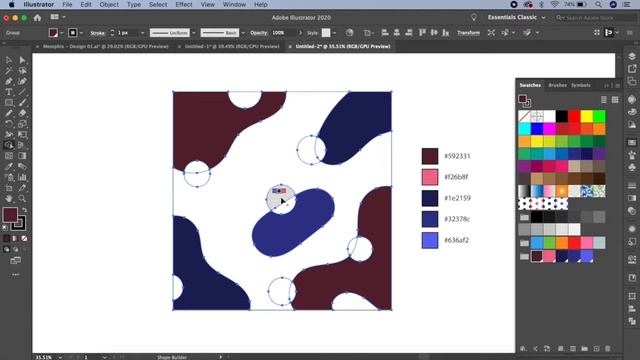This screenshot has width=640, height=360.
Task: Select the Artboard tool
Action: coord(9,188)
